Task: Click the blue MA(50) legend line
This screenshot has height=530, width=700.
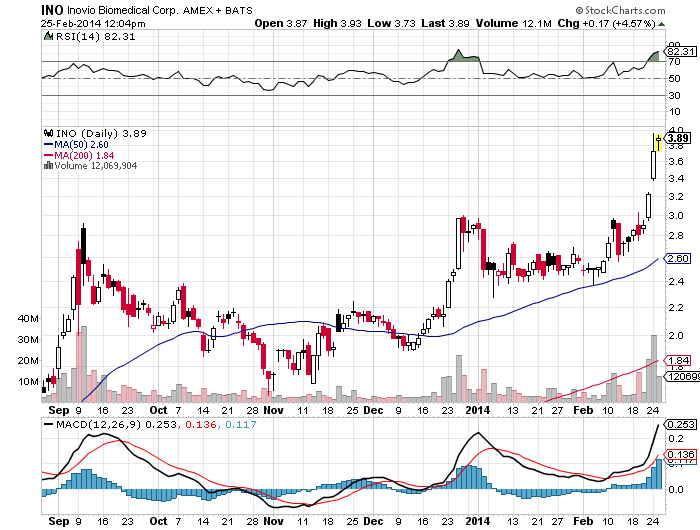Action: tap(48, 144)
